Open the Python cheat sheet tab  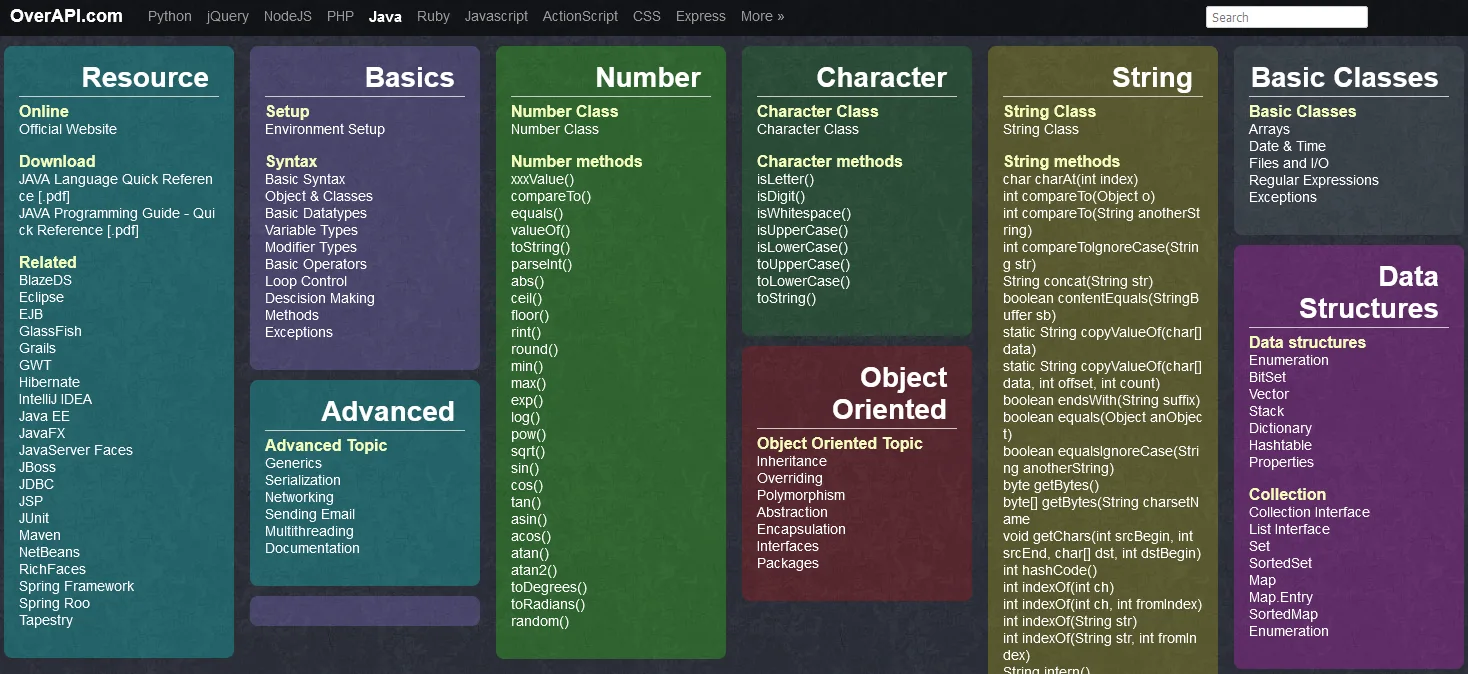[169, 16]
